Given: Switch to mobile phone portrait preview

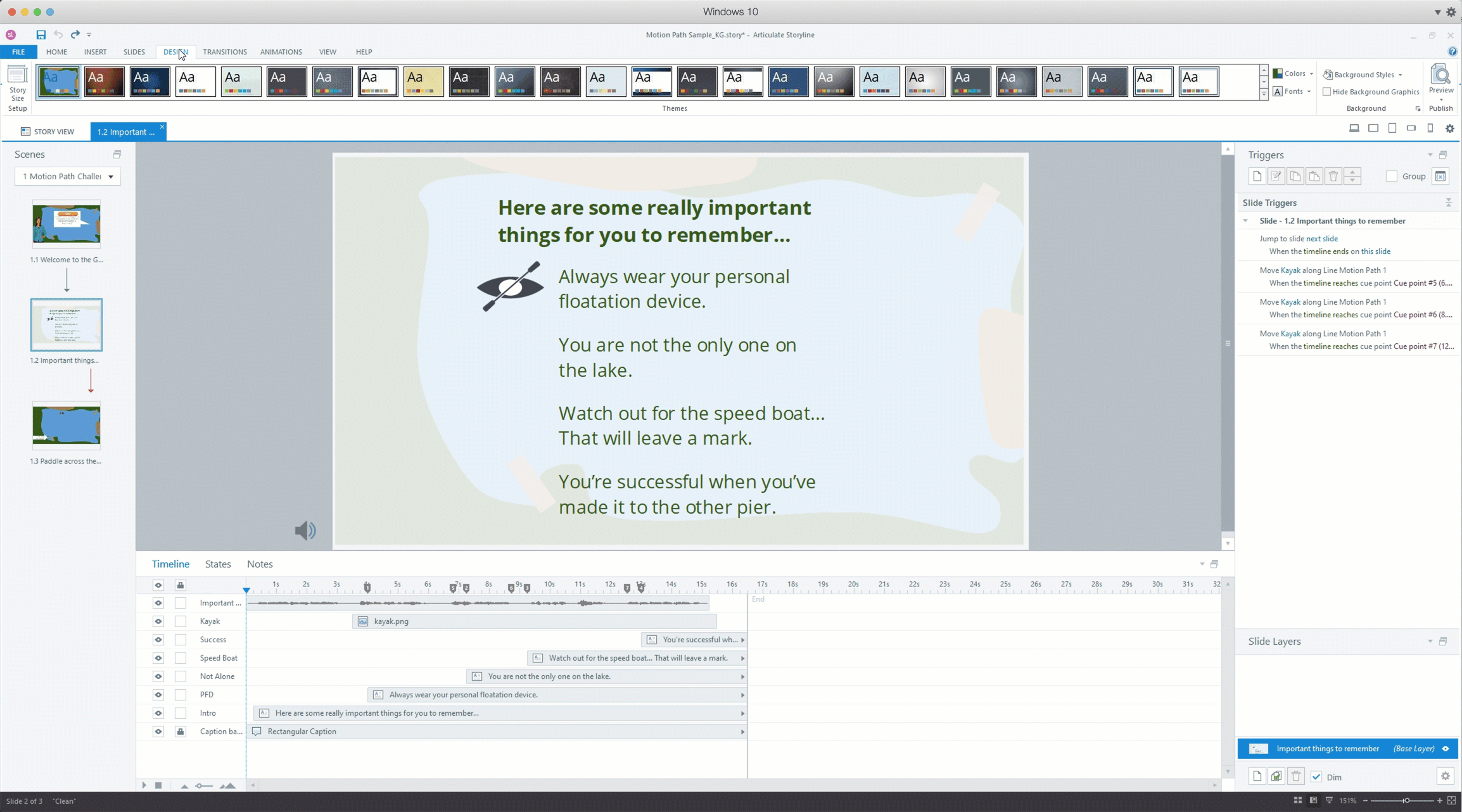Looking at the screenshot, I should 1430,129.
